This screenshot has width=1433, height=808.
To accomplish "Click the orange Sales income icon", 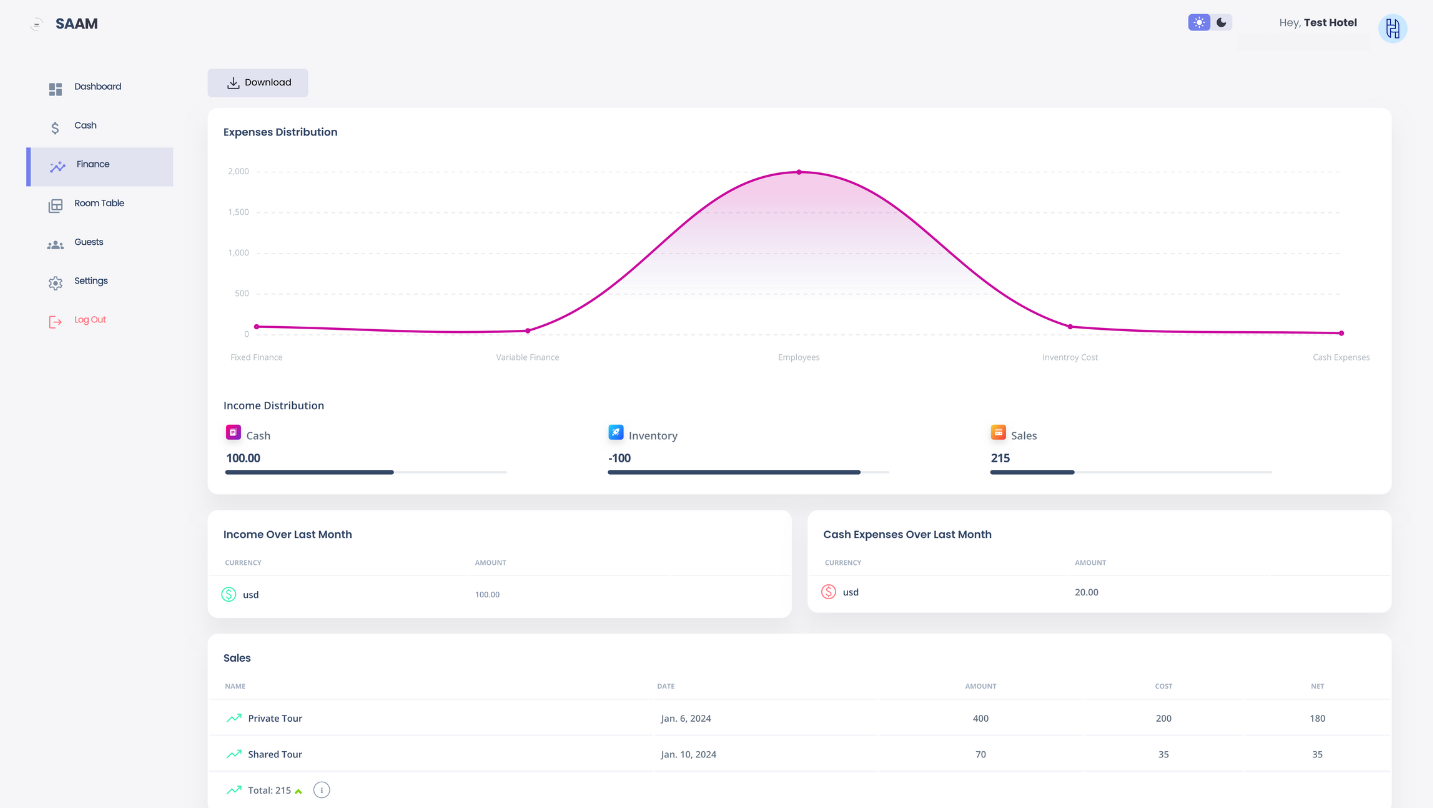I will click(x=998, y=433).
